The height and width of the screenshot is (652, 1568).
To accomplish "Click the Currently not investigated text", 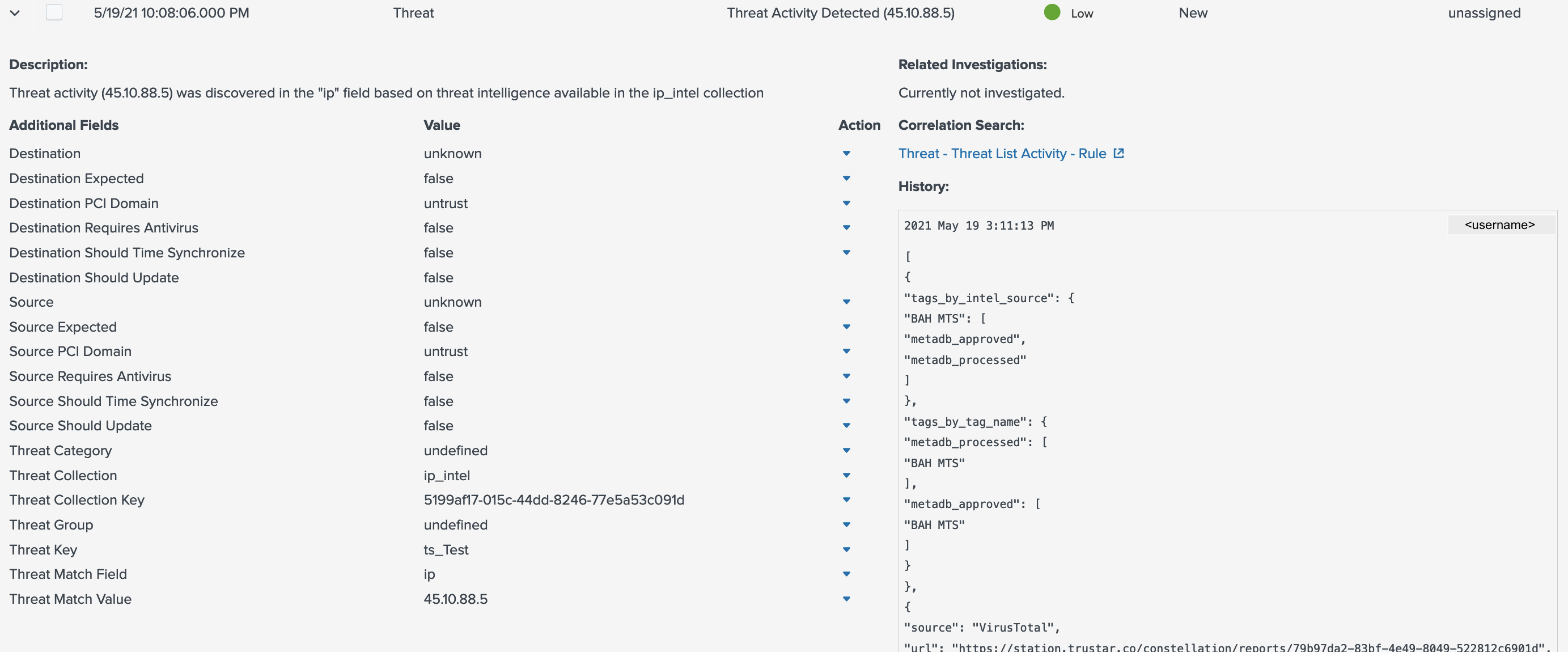I will pos(981,92).
